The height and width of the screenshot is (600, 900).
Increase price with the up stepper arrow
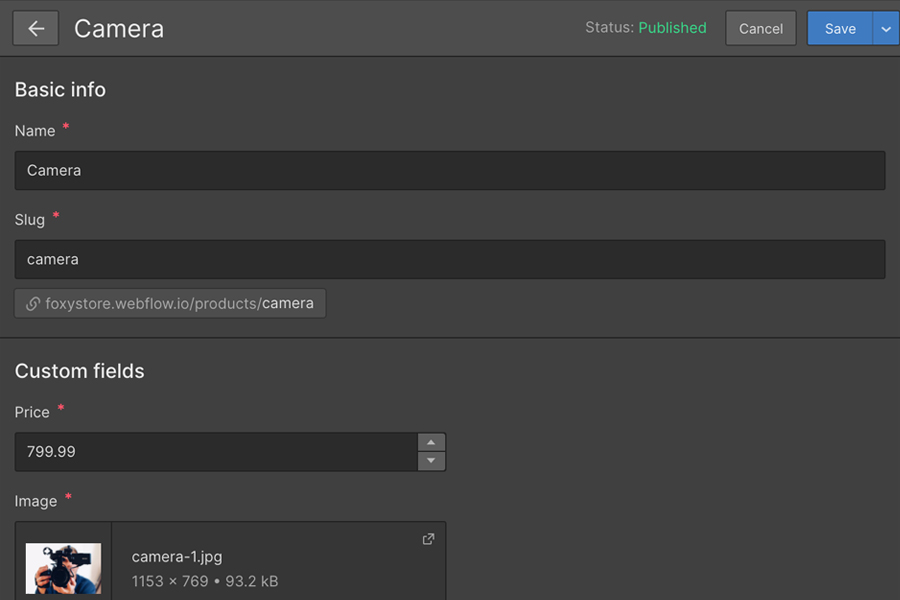431,442
